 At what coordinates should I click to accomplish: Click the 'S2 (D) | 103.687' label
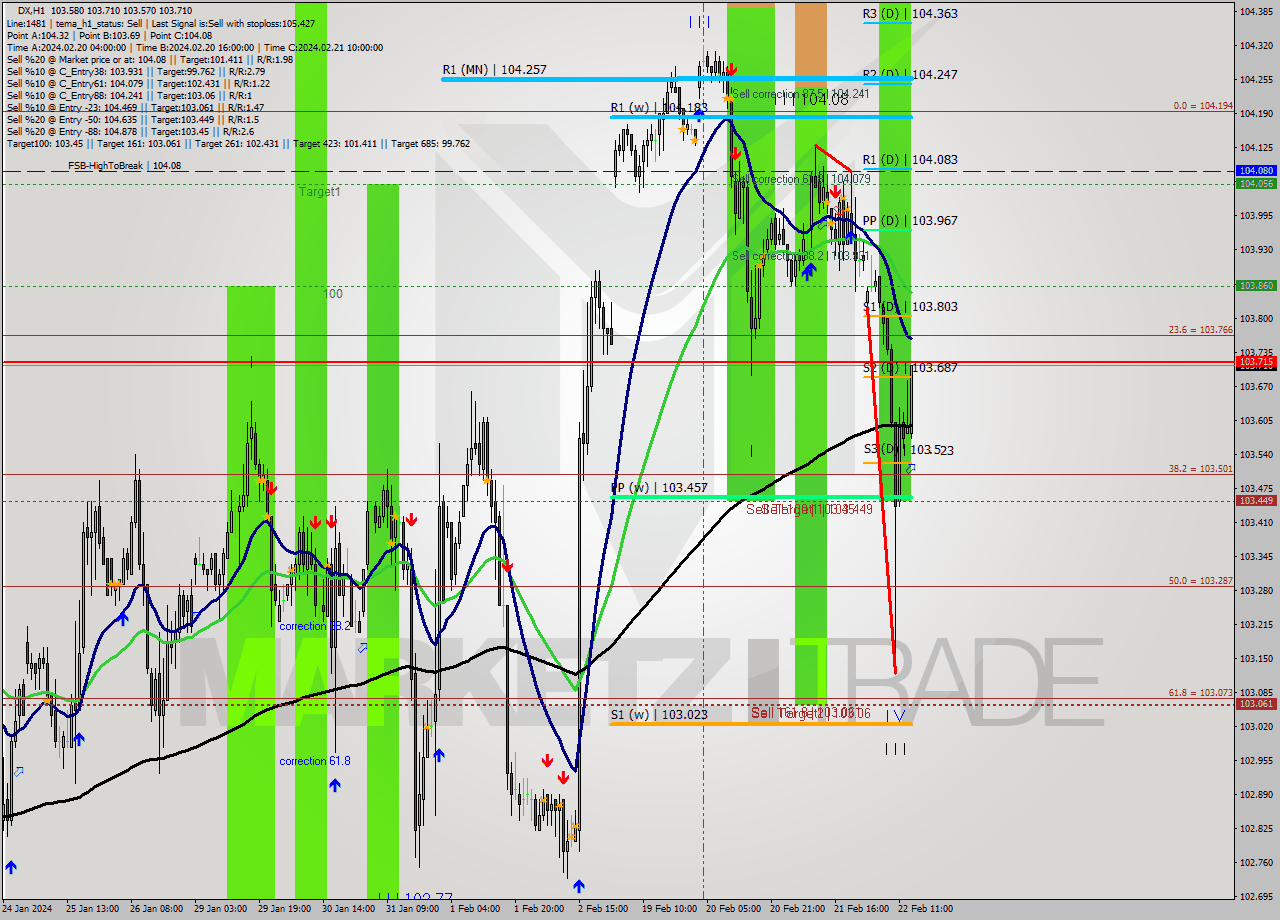click(910, 368)
